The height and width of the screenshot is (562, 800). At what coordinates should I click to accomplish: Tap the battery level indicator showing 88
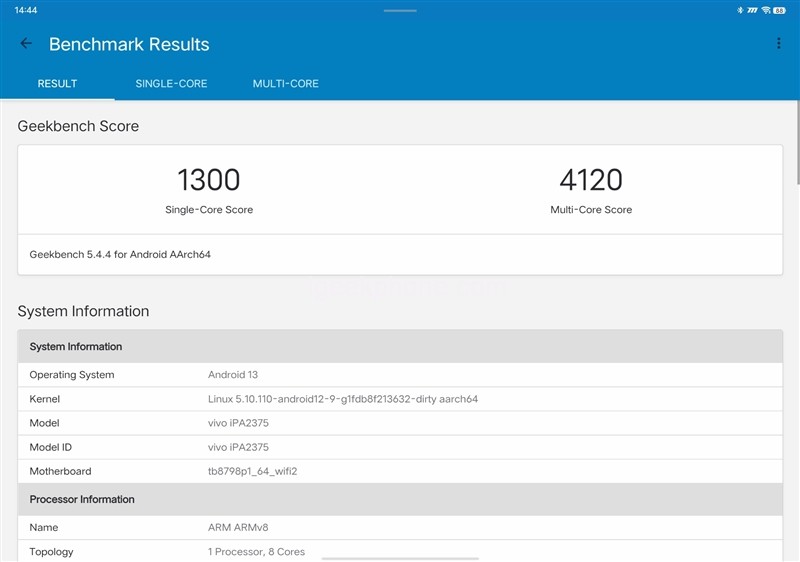(779, 10)
